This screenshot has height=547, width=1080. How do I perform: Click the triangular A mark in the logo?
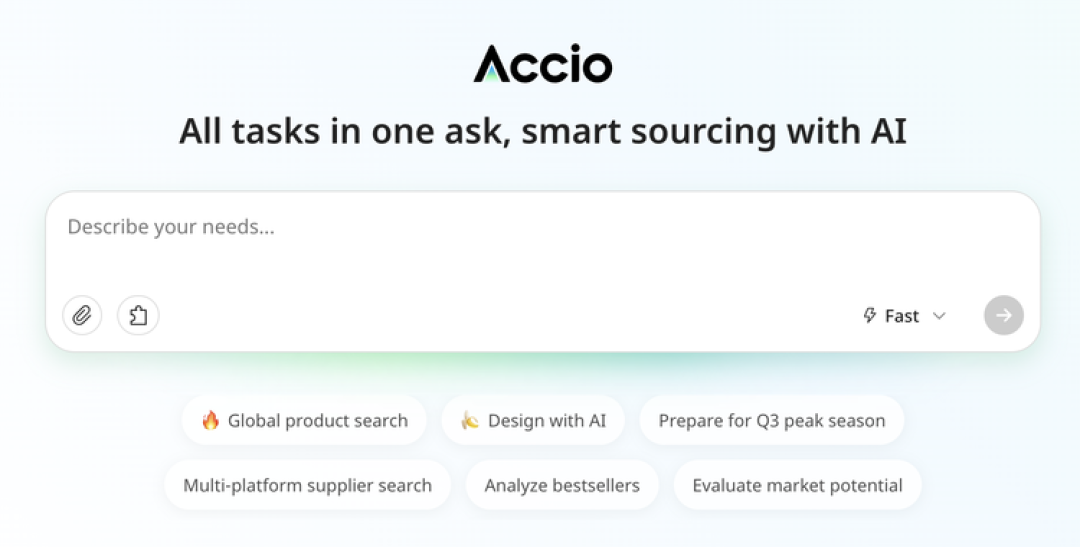point(490,64)
